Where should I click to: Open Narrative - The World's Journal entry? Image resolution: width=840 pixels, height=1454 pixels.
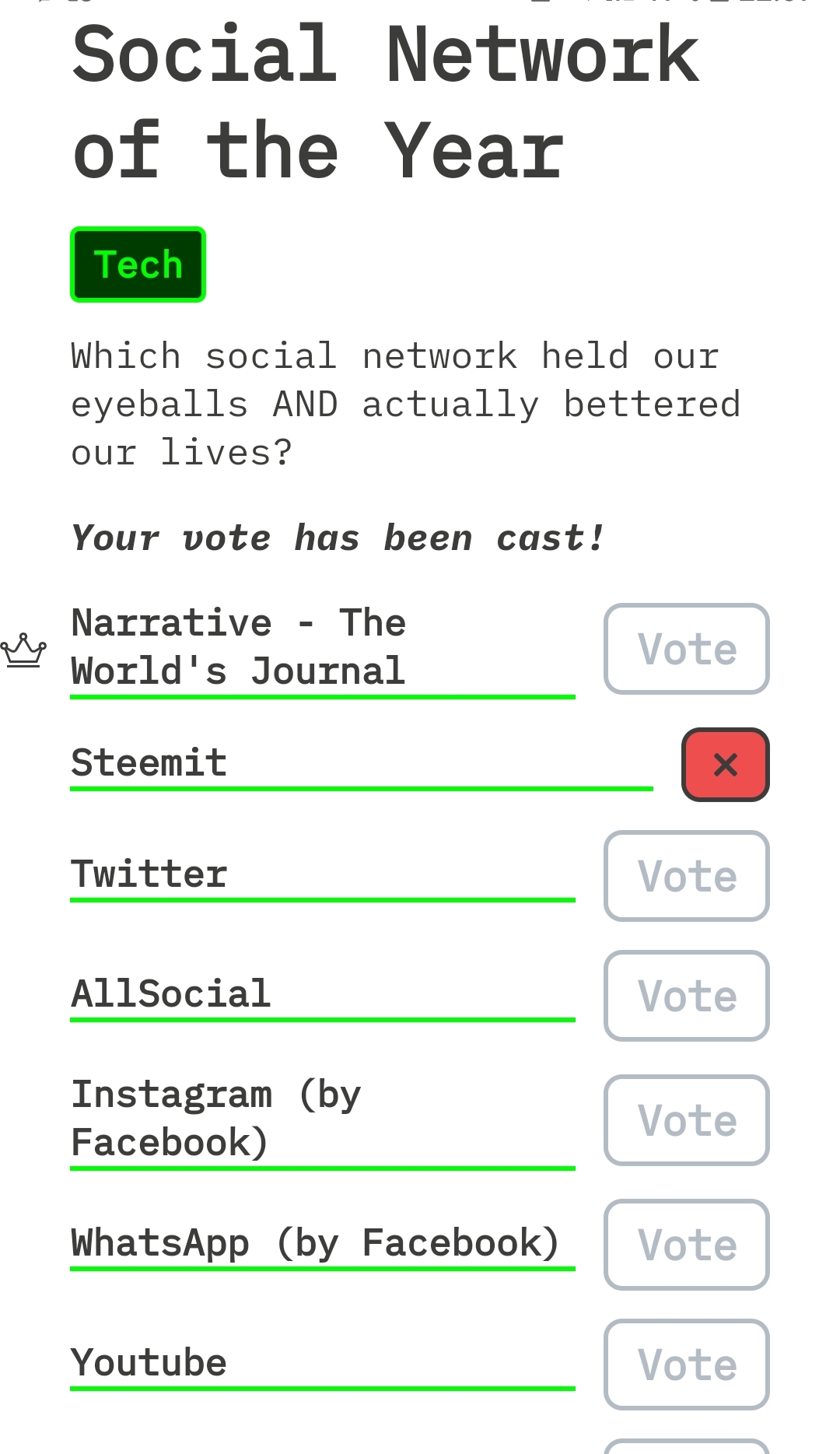pos(238,647)
